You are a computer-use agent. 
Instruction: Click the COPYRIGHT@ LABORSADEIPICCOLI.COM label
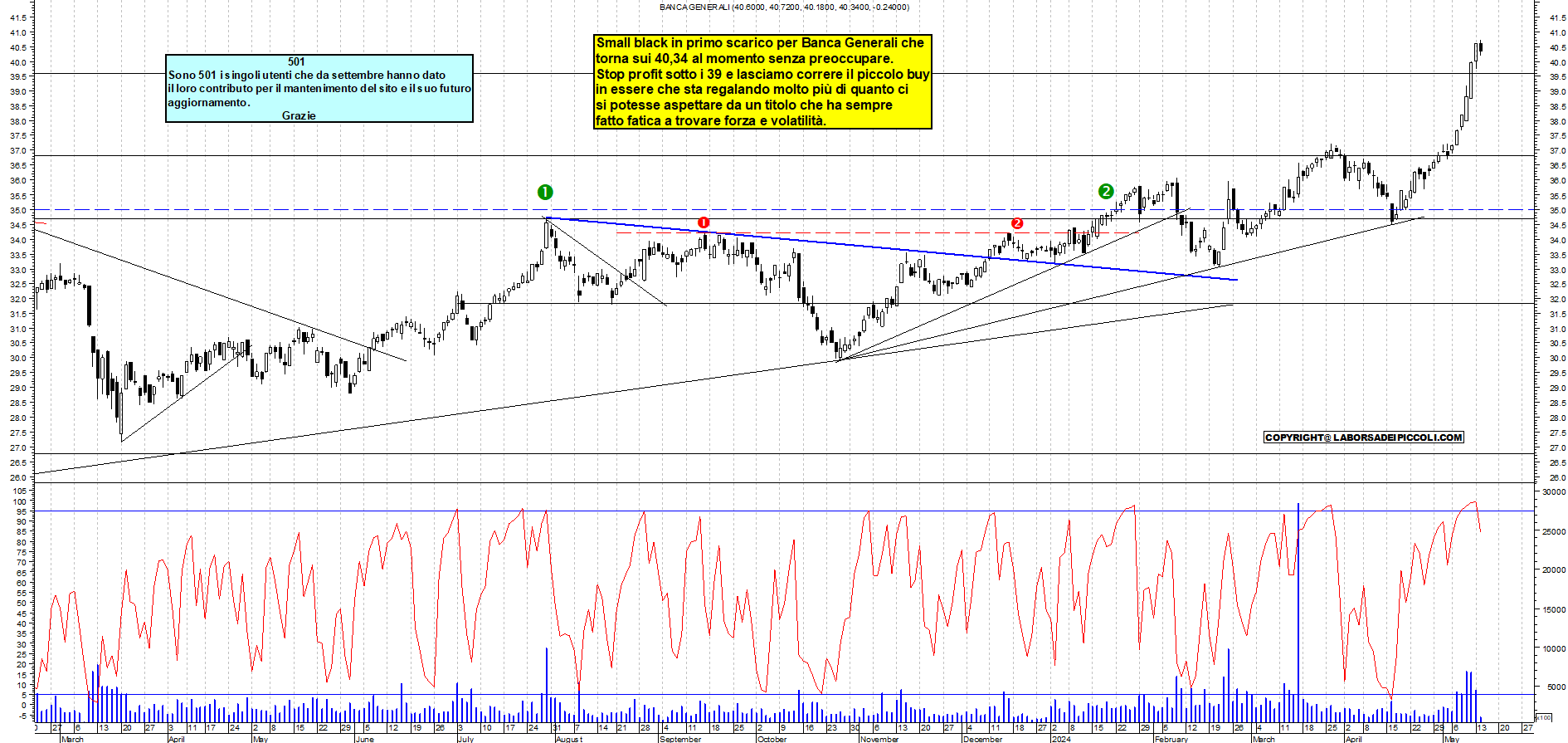pyautogui.click(x=1364, y=437)
